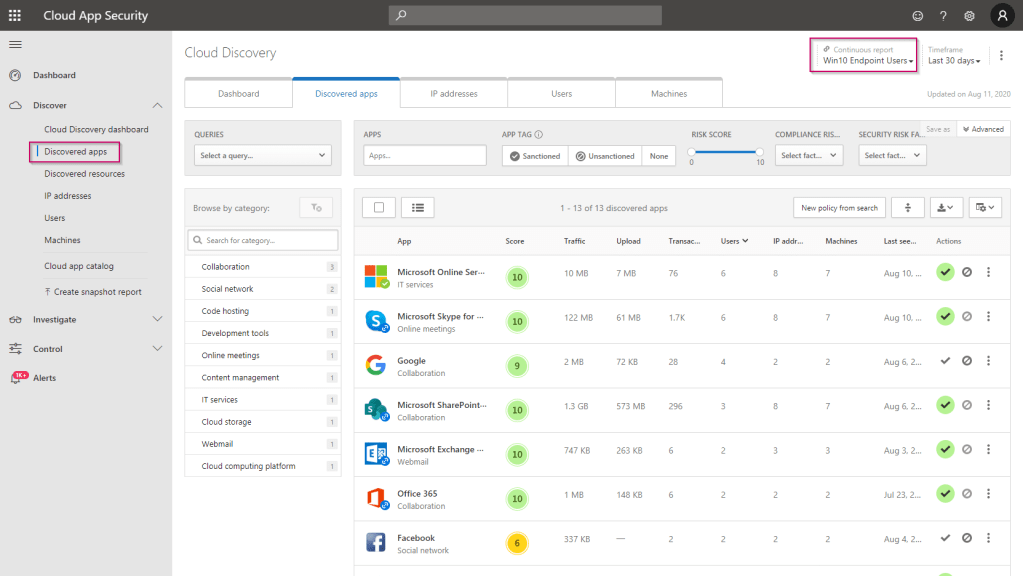Click New policy from search button
Viewport: 1023px width, 576px height.
[838, 208]
